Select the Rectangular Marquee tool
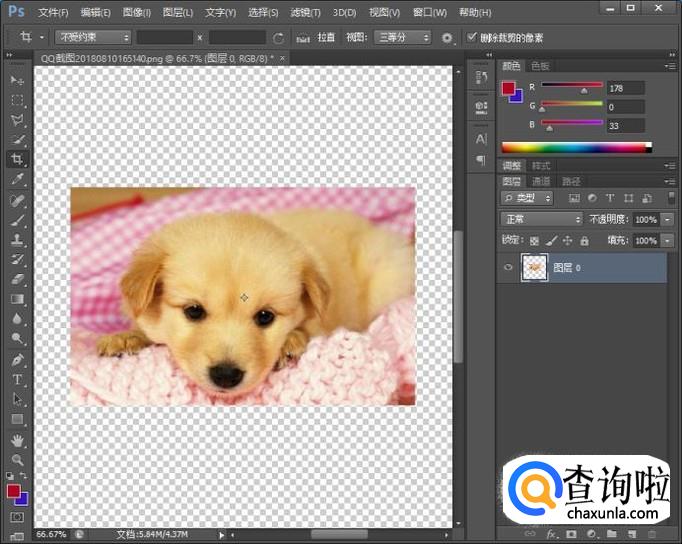Screen dimensions: 682x544 point(17,100)
